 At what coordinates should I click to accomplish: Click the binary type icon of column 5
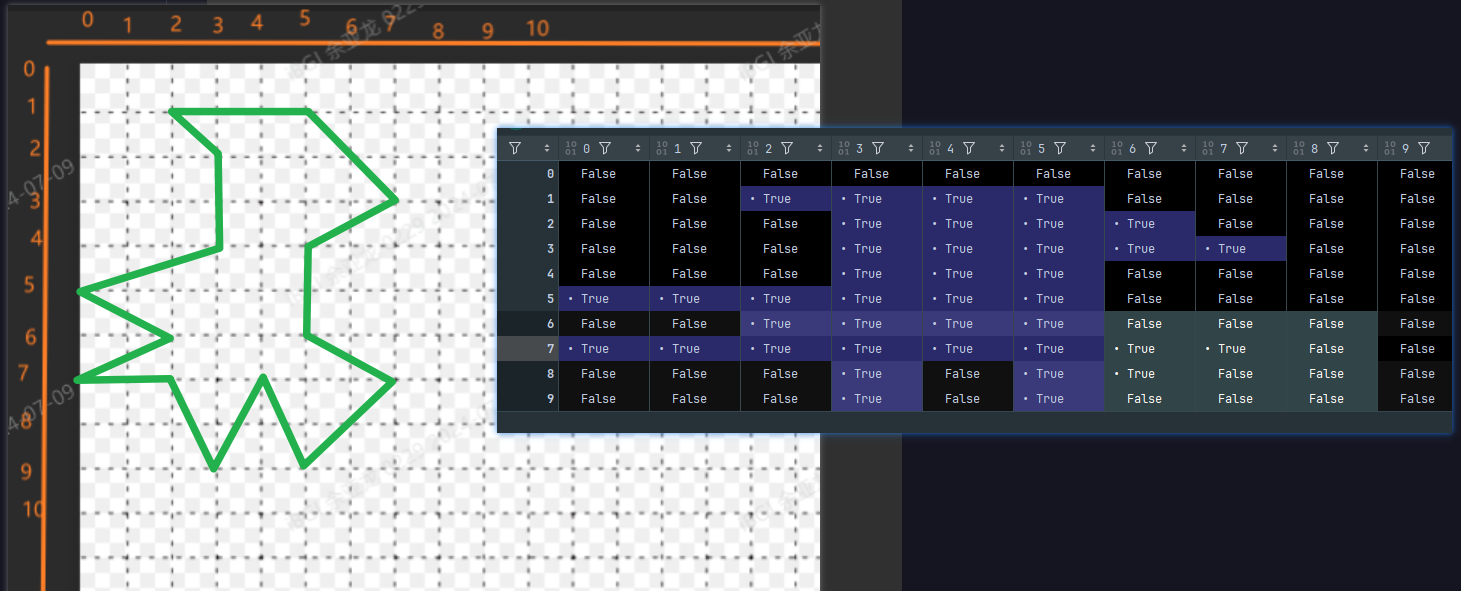point(1026,148)
